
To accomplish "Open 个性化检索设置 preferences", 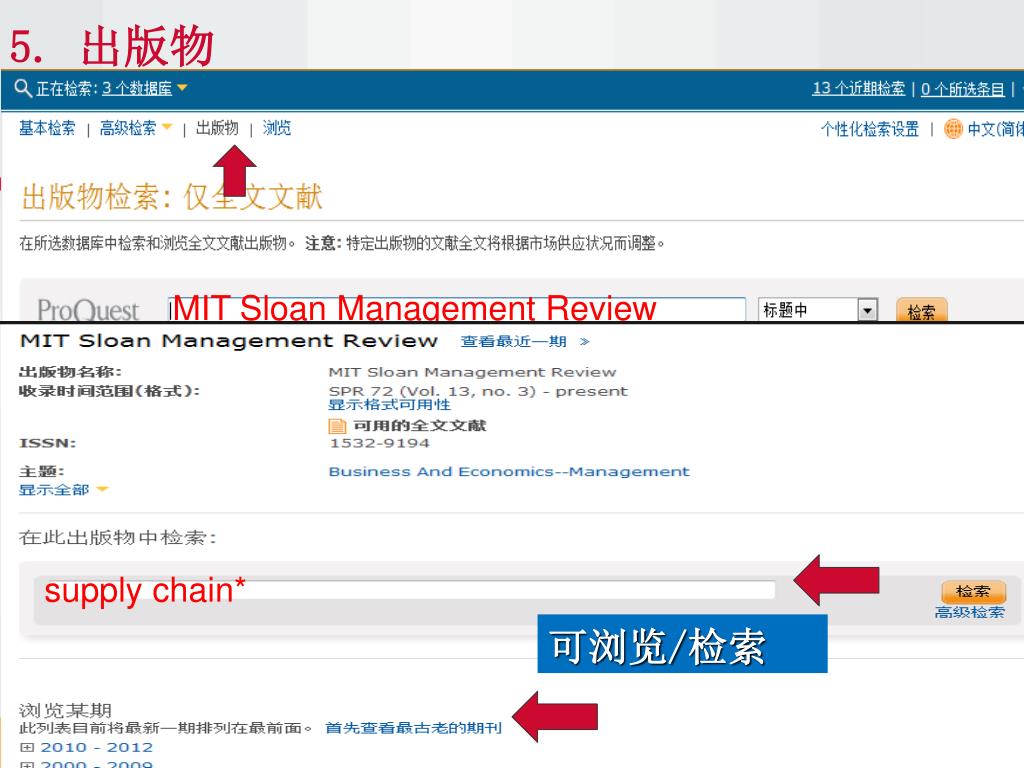I will [x=869, y=129].
